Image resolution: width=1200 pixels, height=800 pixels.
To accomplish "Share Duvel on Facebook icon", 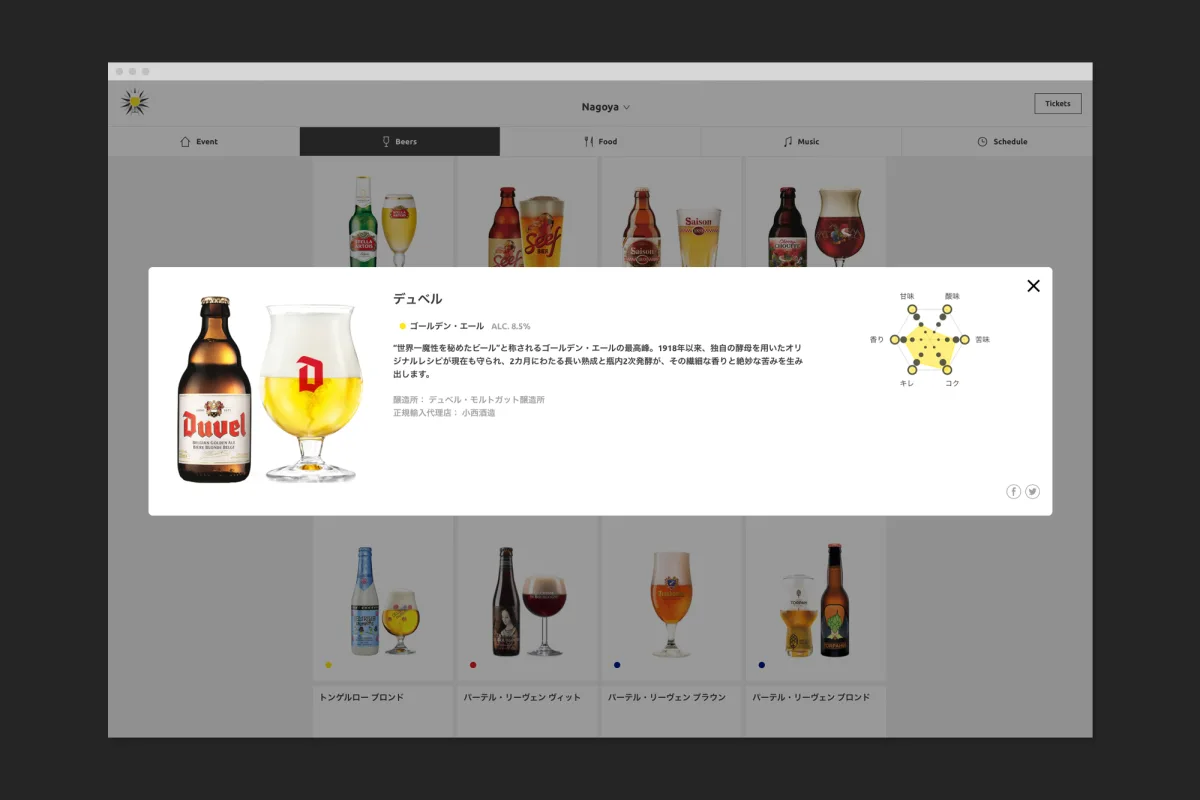I will coord(1013,491).
